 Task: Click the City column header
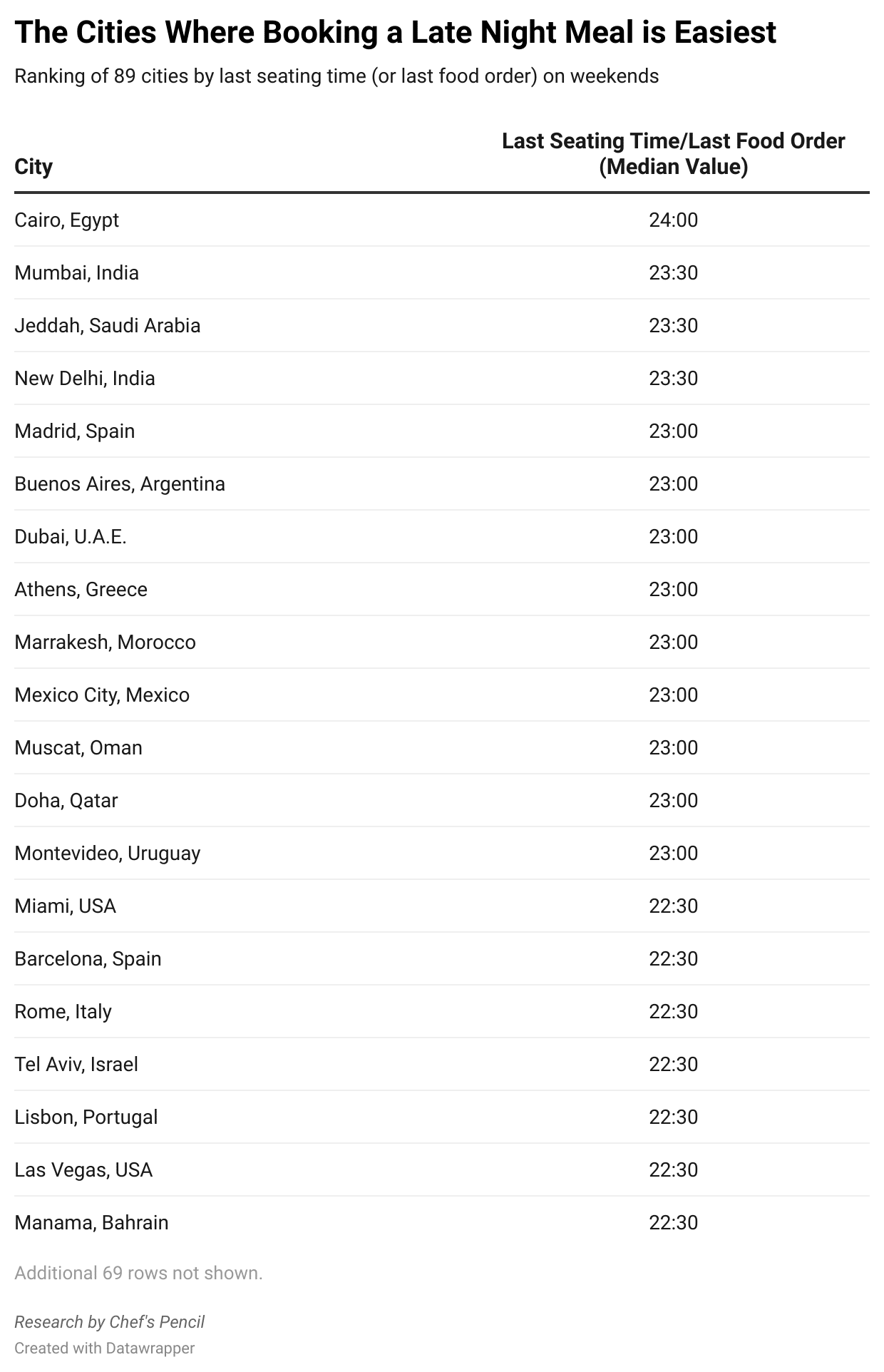tap(34, 167)
